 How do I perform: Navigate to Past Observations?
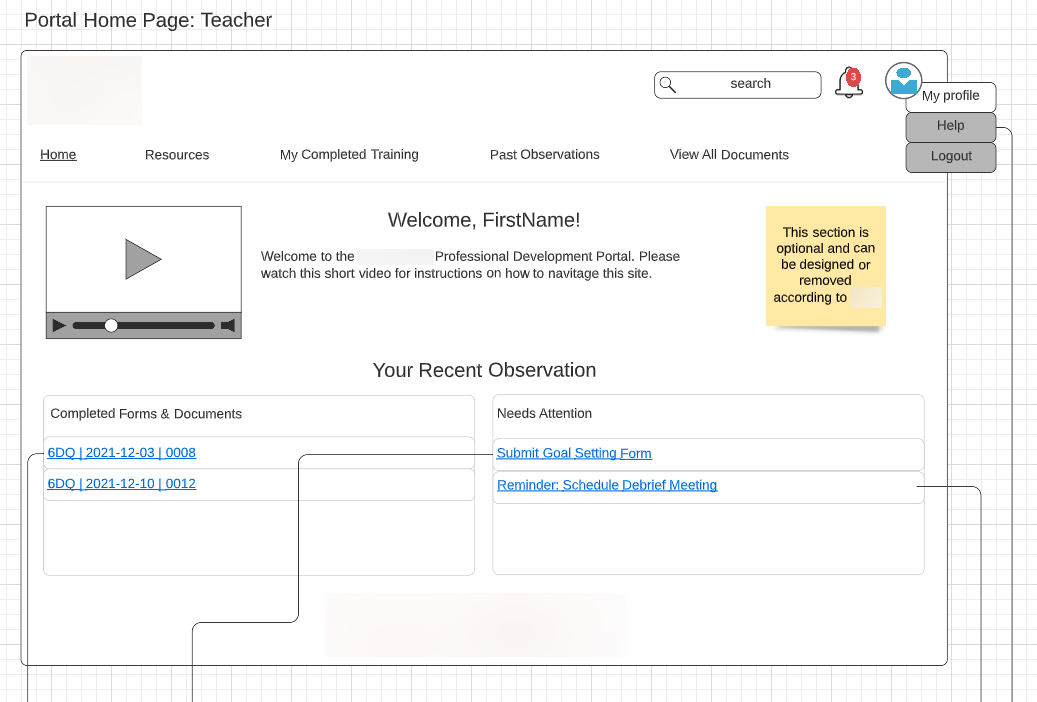(544, 155)
